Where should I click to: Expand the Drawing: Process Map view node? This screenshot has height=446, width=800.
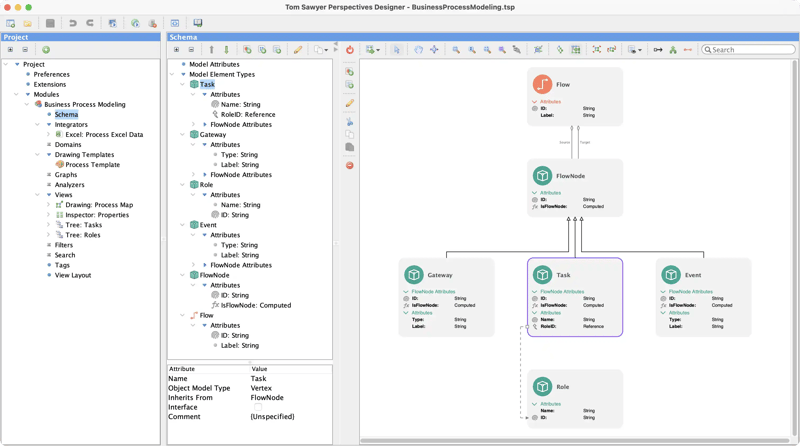coord(48,205)
